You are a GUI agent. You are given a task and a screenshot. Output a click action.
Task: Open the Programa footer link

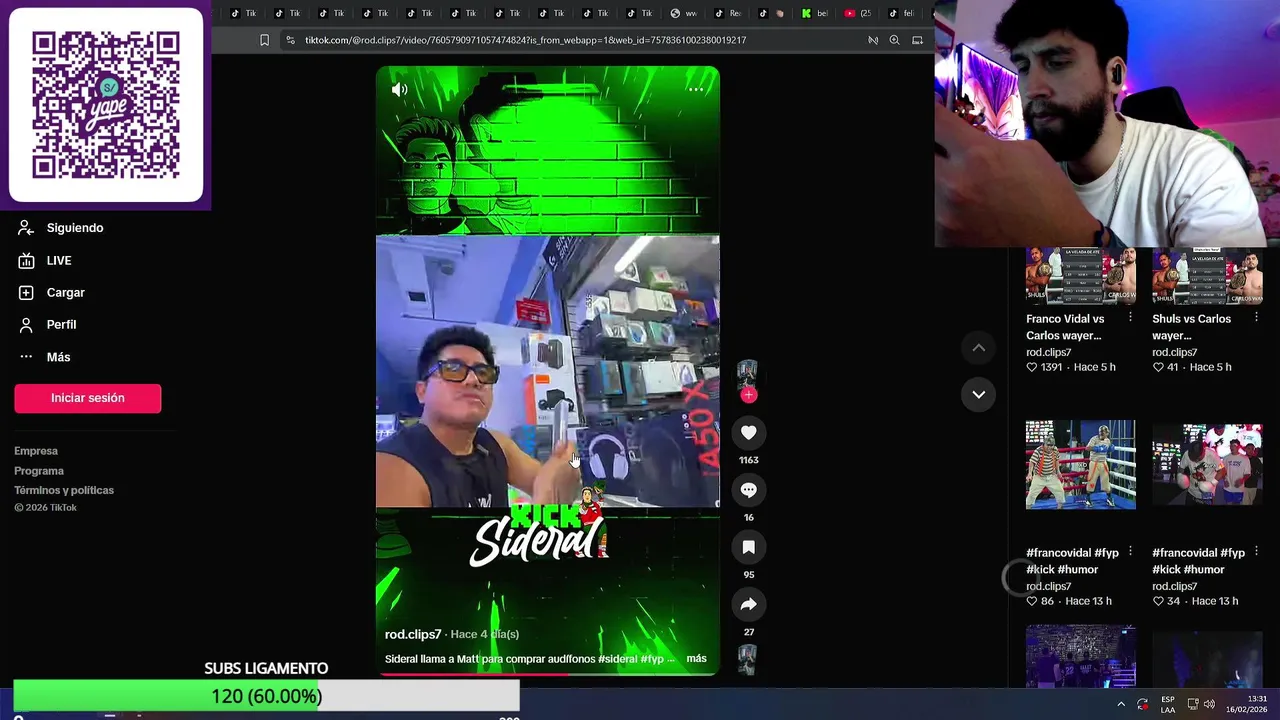39,471
